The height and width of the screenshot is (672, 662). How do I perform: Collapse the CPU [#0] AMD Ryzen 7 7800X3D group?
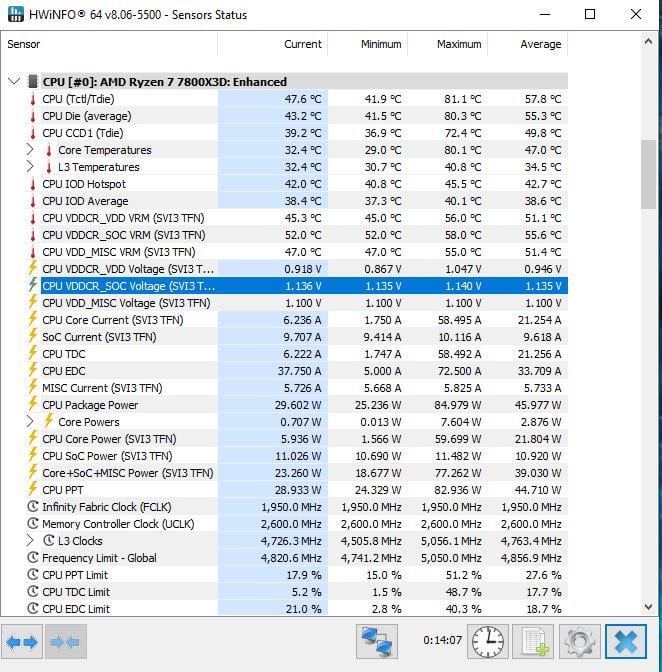click(14, 81)
